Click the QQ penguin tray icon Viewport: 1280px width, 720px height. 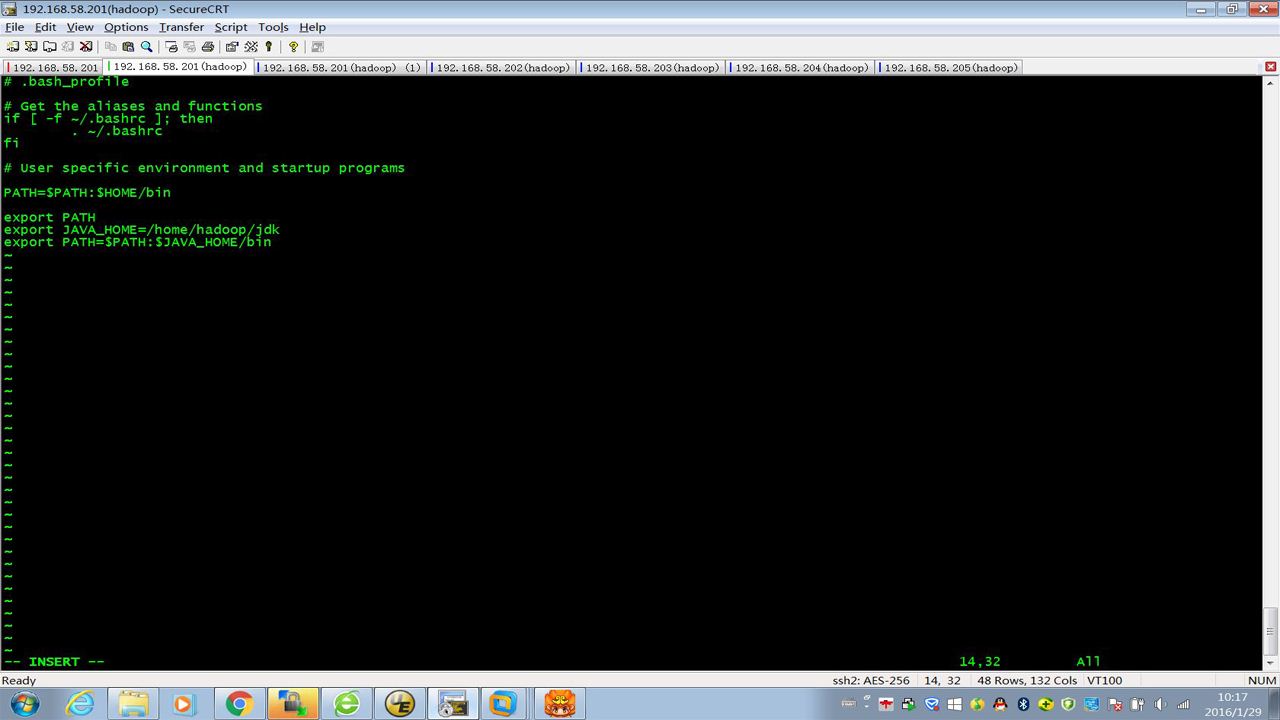pyautogui.click(x=1000, y=705)
